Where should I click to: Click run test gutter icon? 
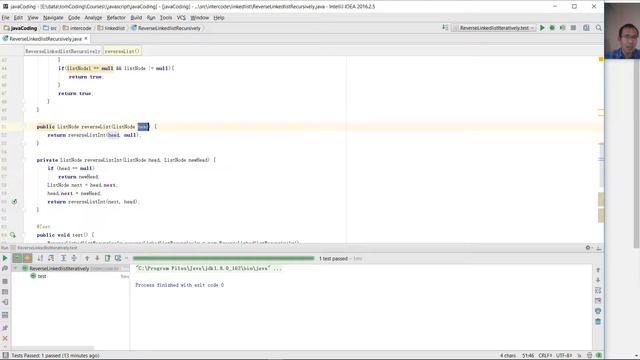(13, 235)
